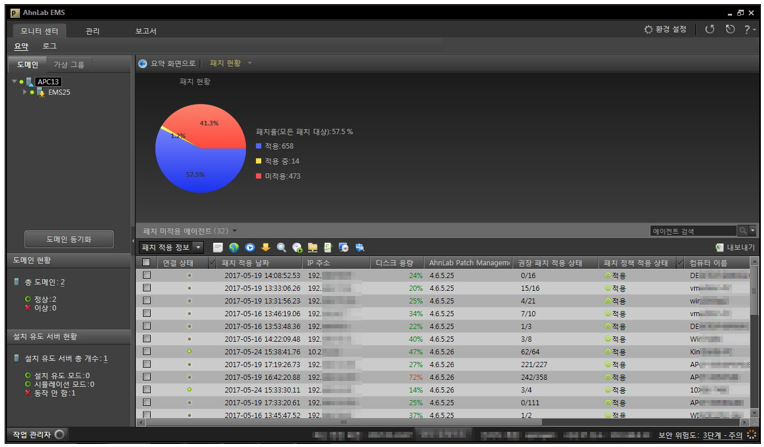Click the table vertical scrollbar thumb

coord(754,290)
